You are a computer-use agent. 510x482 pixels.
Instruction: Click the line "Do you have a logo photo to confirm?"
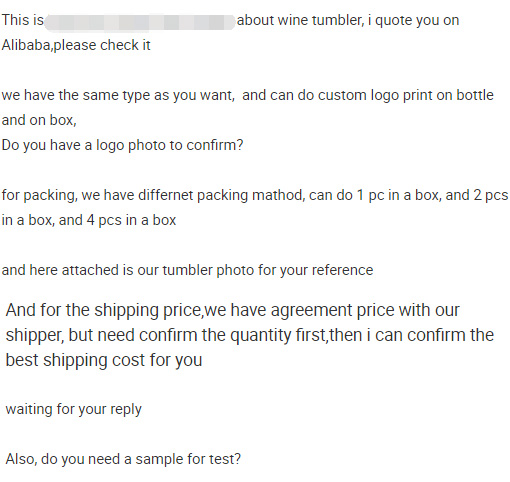(122, 145)
